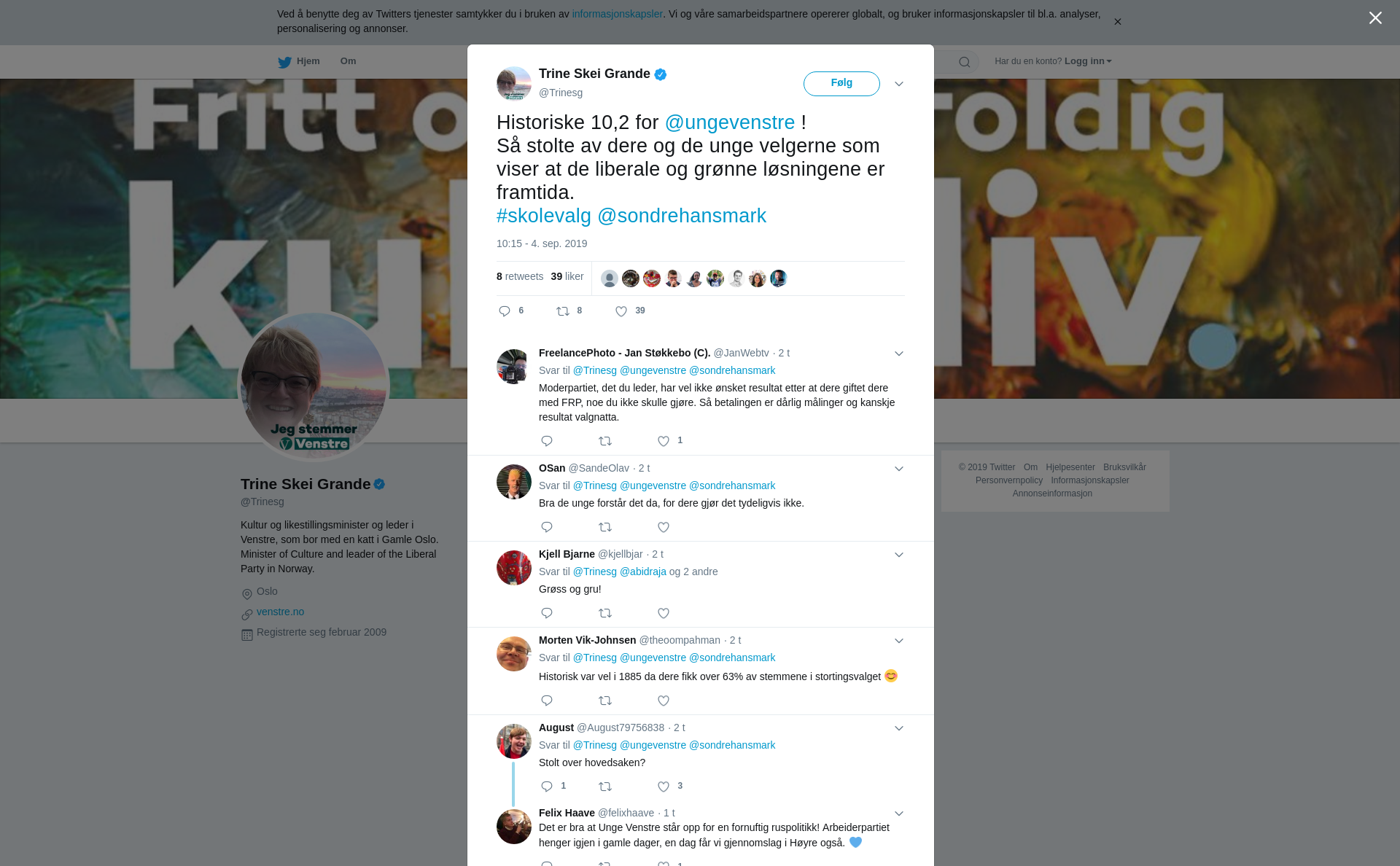Expand options for Jan Støkkebo's reply
Image resolution: width=1400 pixels, height=866 pixels.
(899, 354)
